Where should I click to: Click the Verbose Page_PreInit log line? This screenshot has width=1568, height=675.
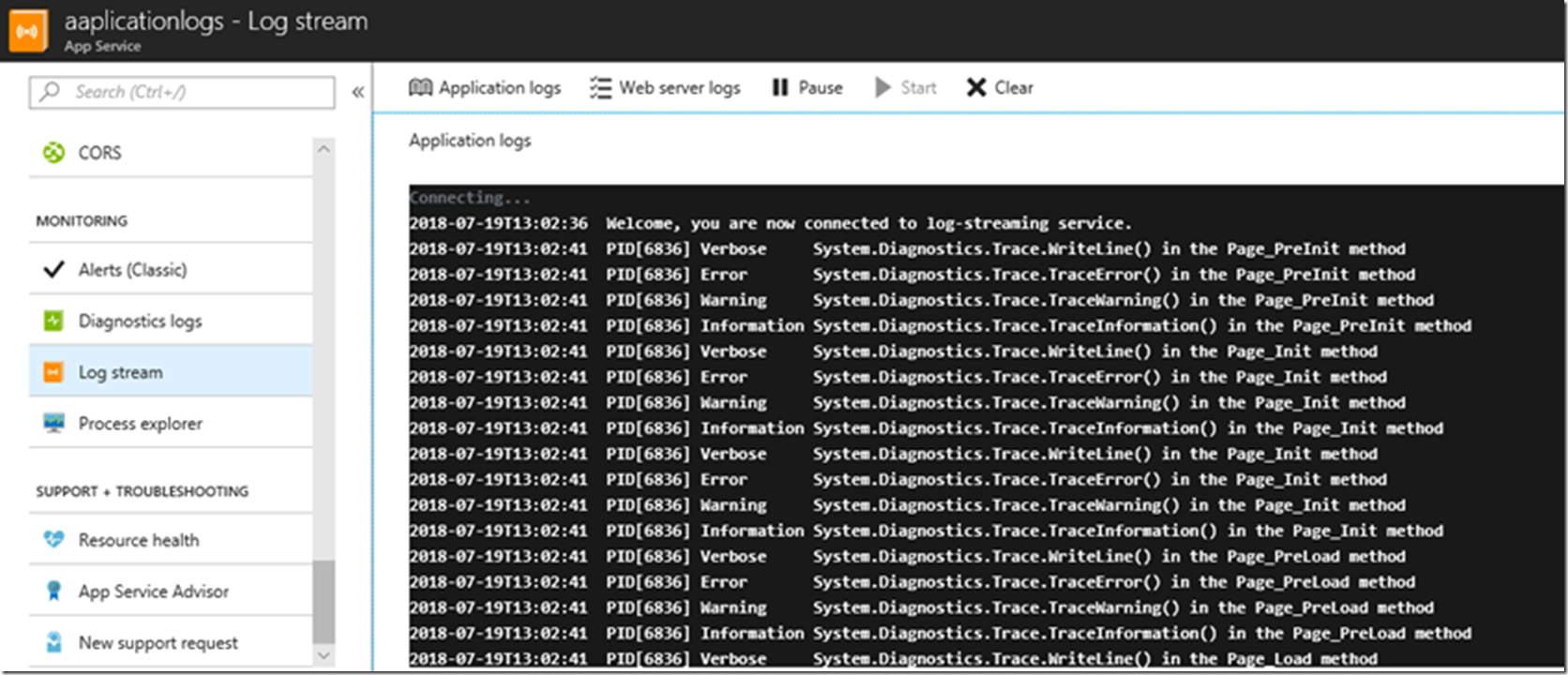pyautogui.click(x=908, y=248)
